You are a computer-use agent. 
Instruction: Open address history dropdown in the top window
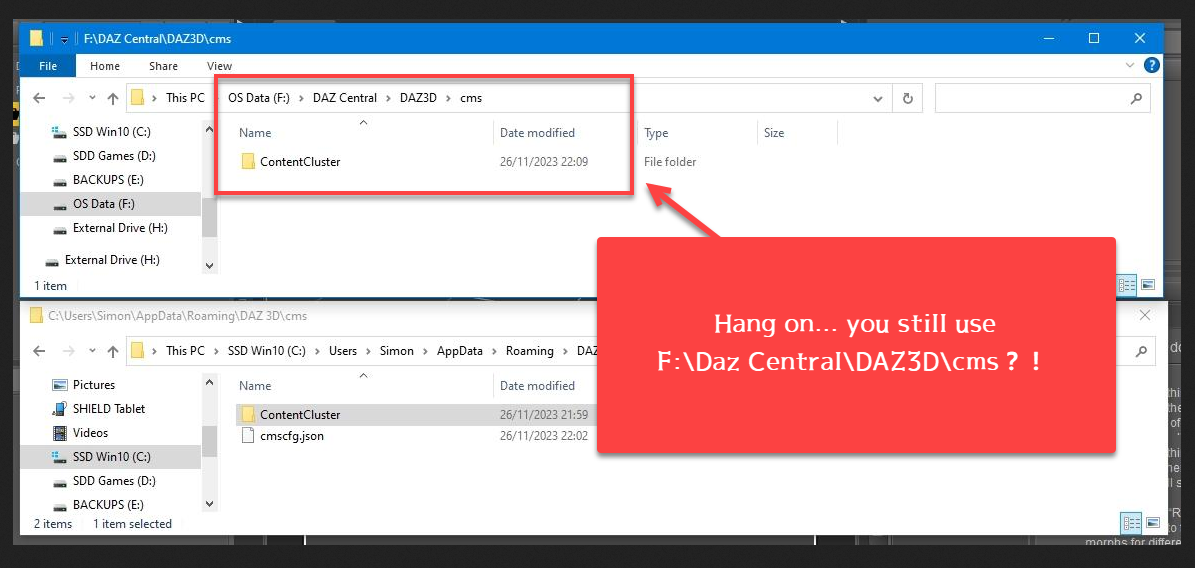(x=879, y=98)
